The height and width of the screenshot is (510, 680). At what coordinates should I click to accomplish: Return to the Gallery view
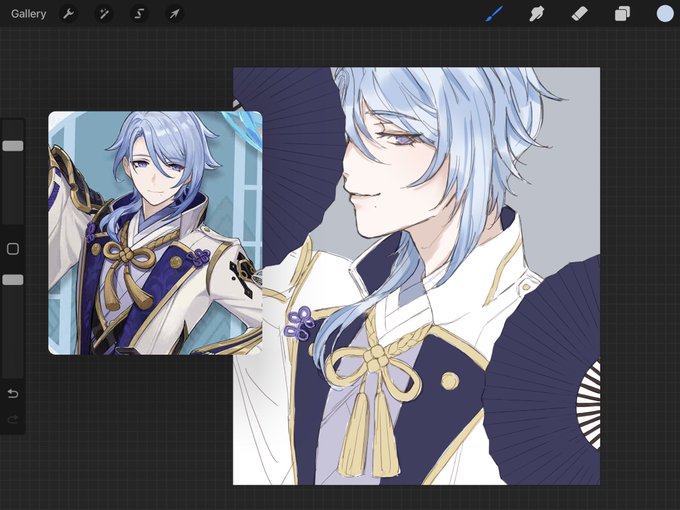[x=29, y=14]
